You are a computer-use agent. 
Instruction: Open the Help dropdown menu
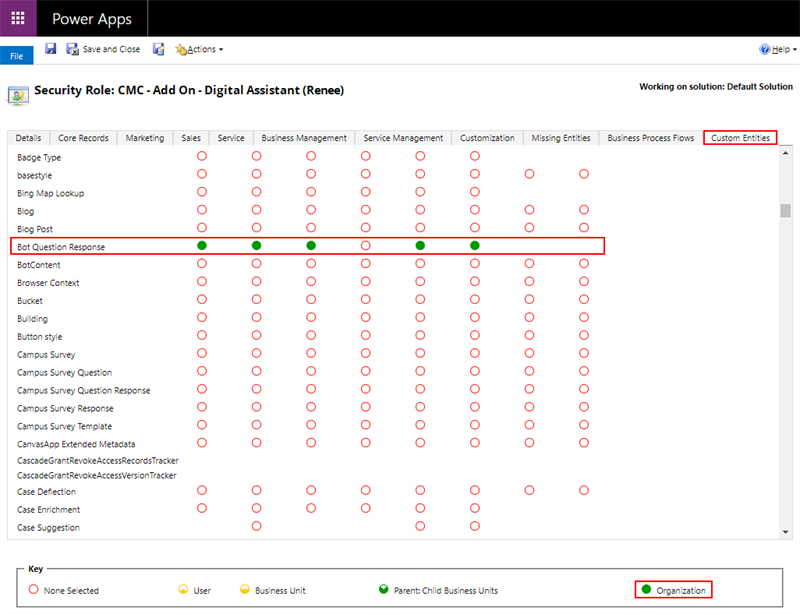[x=777, y=49]
